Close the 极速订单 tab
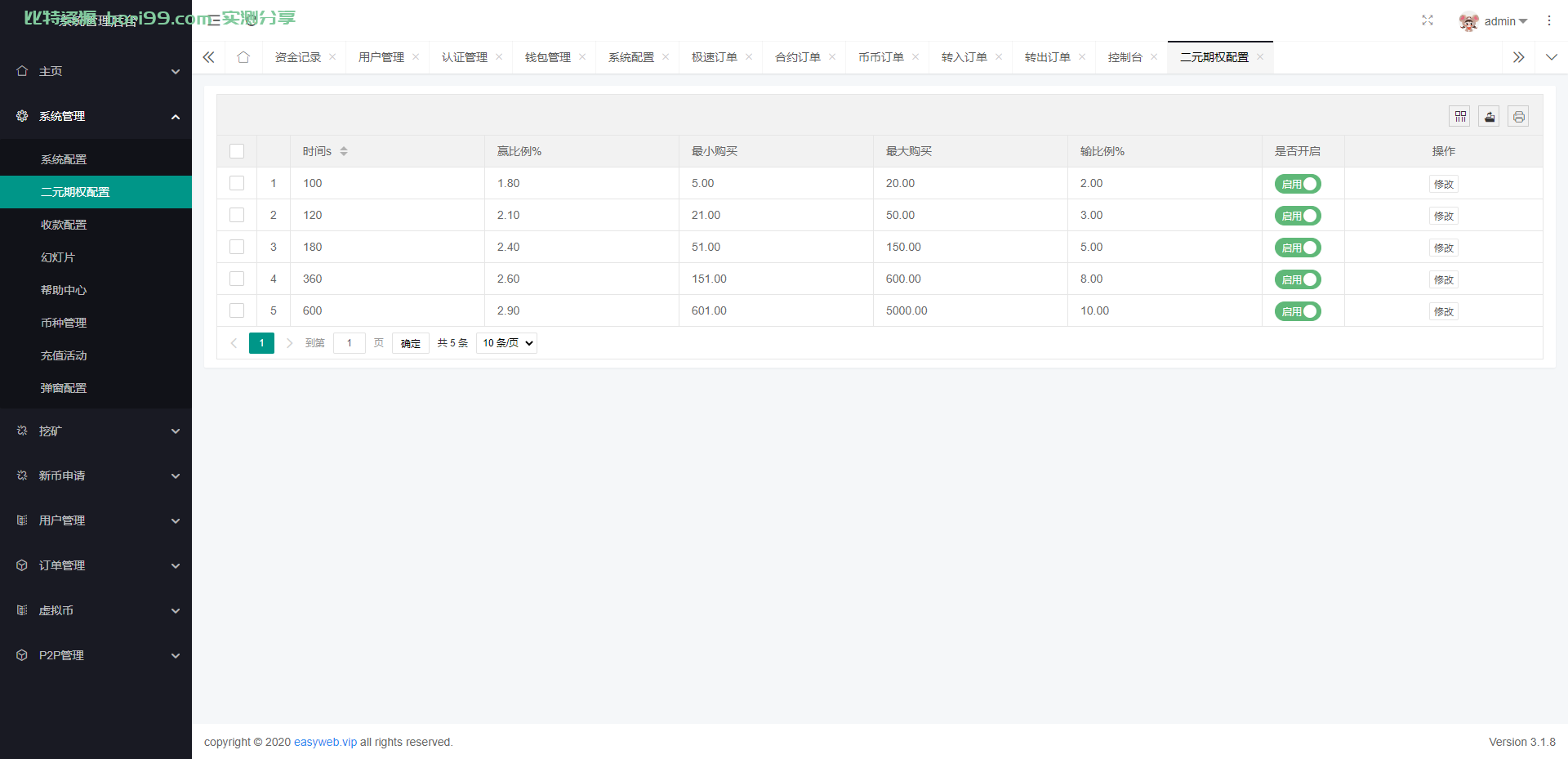Screen dimensions: 1568x759 coord(749,57)
